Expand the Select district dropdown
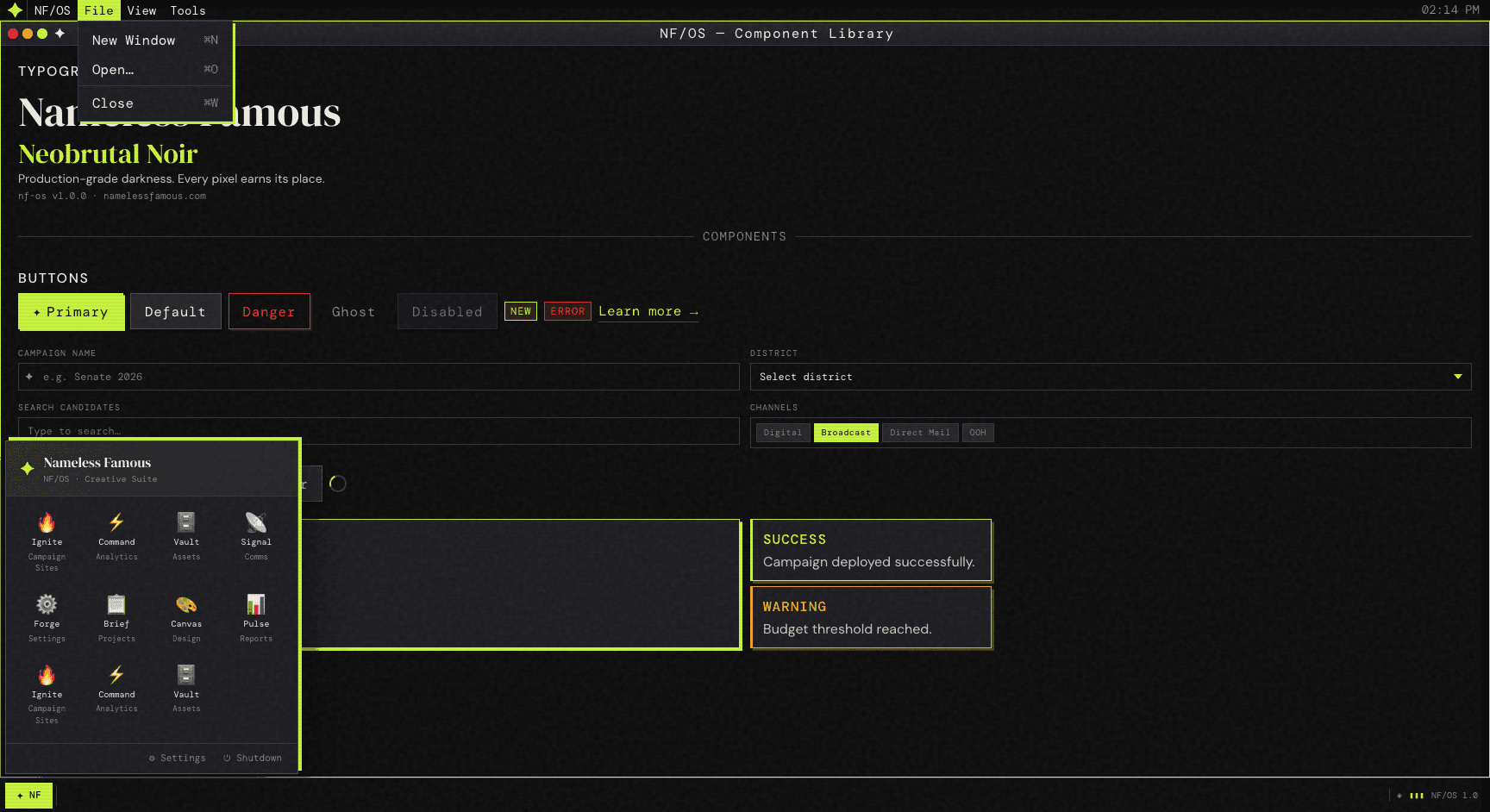The image size is (1490, 812). click(x=1111, y=377)
